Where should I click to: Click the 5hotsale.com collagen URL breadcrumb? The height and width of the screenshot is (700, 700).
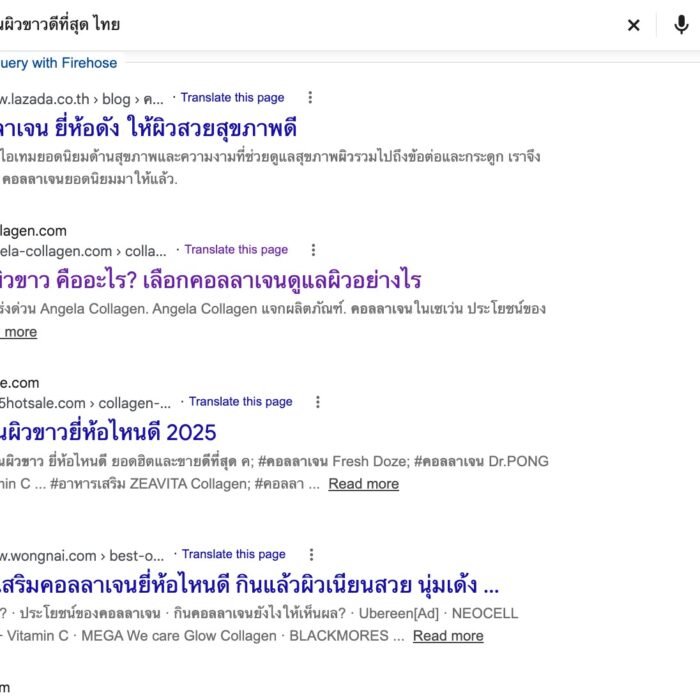(85, 403)
